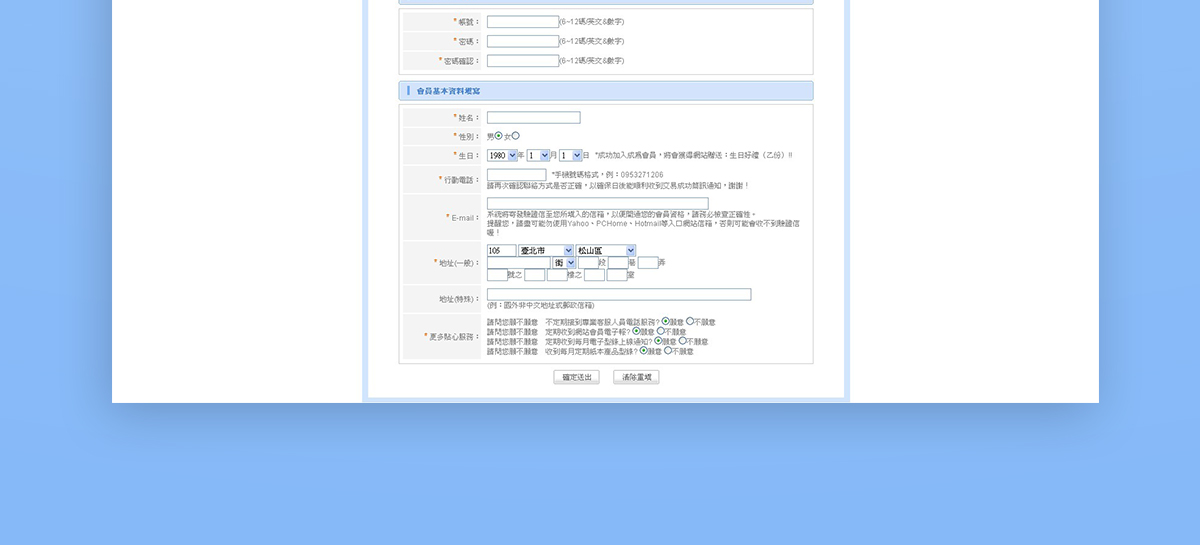Click the 段 section number field
This screenshot has height=545, width=1200.
point(588,263)
